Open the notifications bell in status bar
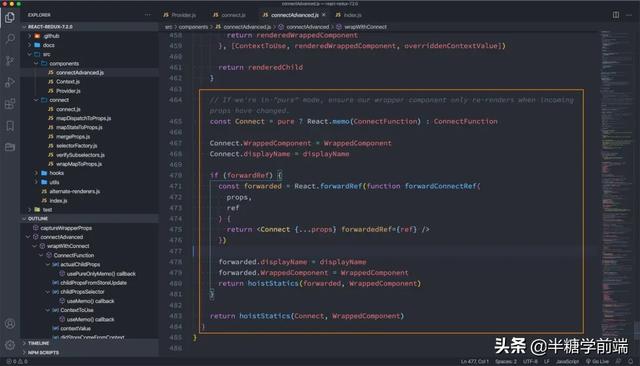The width and height of the screenshot is (640, 366). click(x=630, y=362)
